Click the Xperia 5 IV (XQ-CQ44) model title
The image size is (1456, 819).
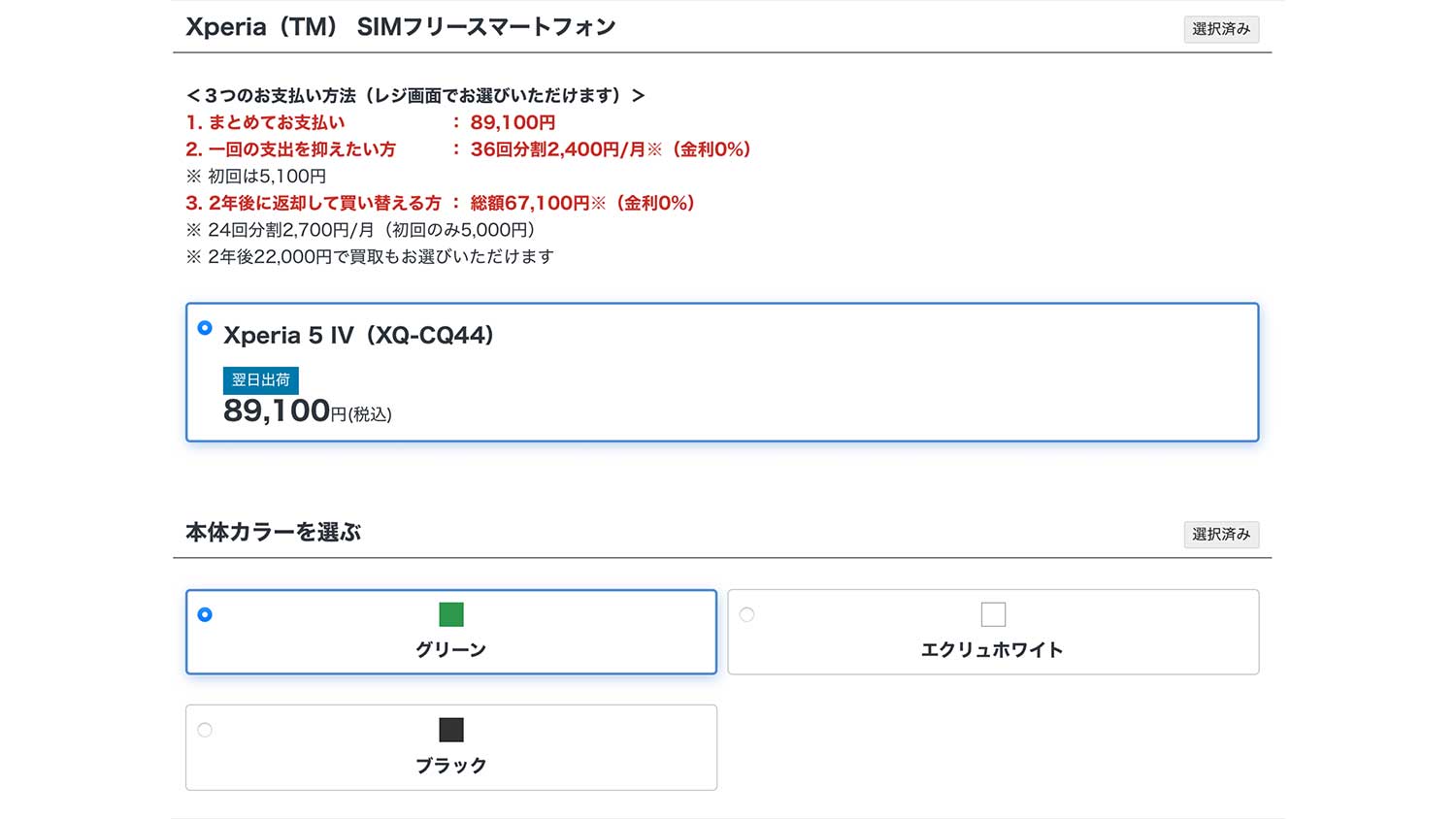point(358,336)
